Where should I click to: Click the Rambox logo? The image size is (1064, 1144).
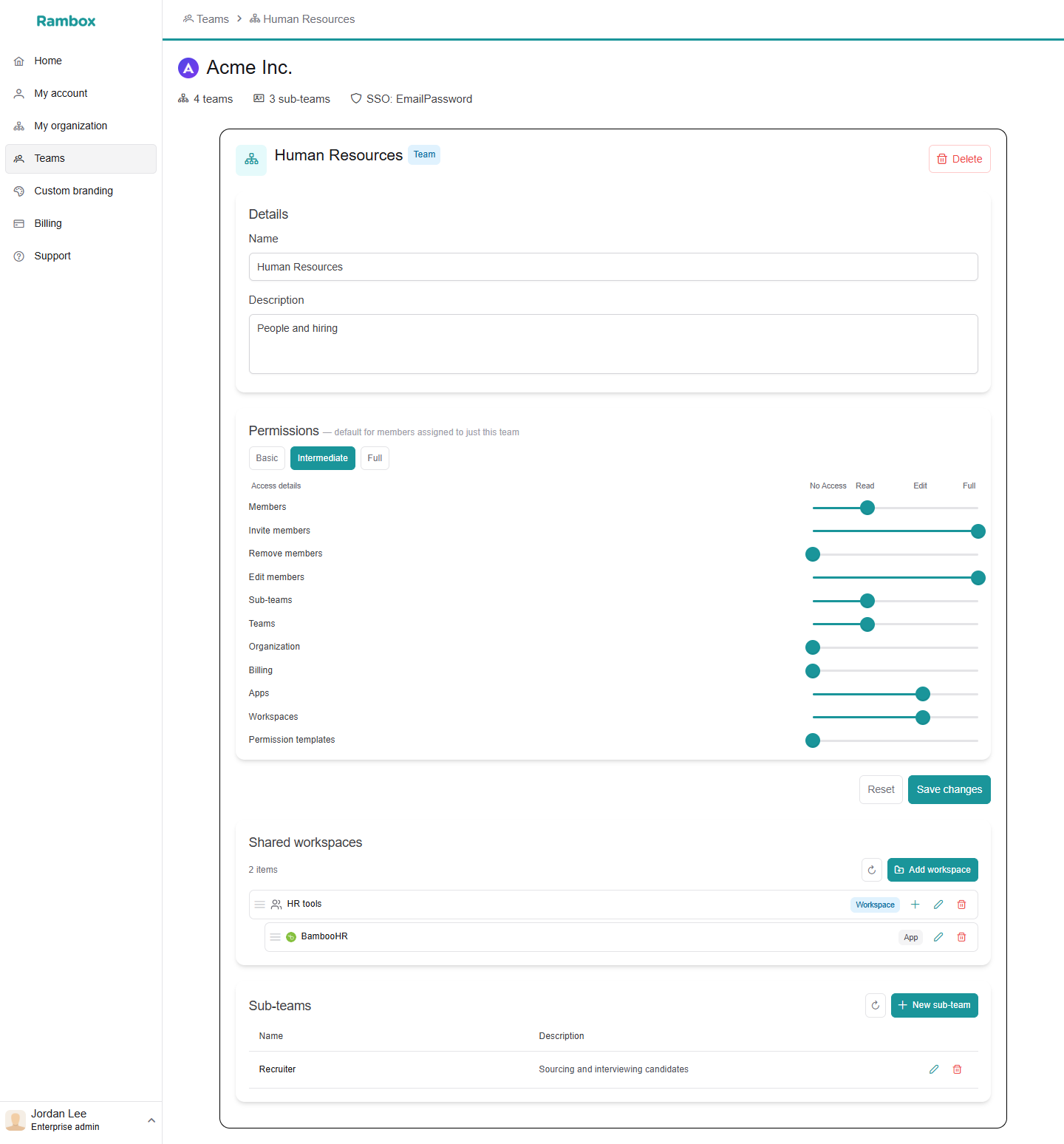tap(66, 21)
